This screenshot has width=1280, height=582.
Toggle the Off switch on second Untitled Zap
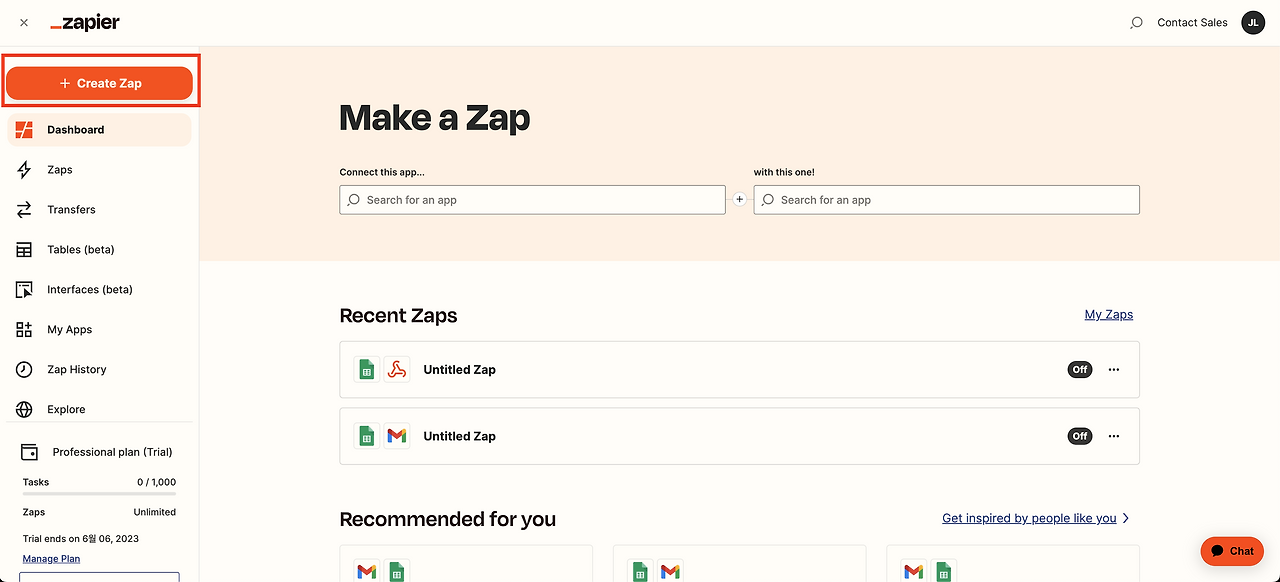pos(1080,436)
